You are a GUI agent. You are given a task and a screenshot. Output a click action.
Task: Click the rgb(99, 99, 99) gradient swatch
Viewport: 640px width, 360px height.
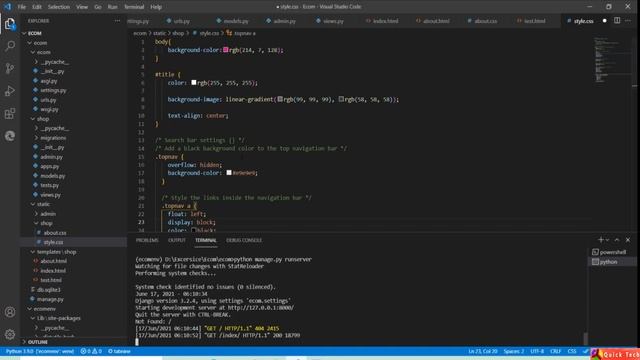click(280, 99)
